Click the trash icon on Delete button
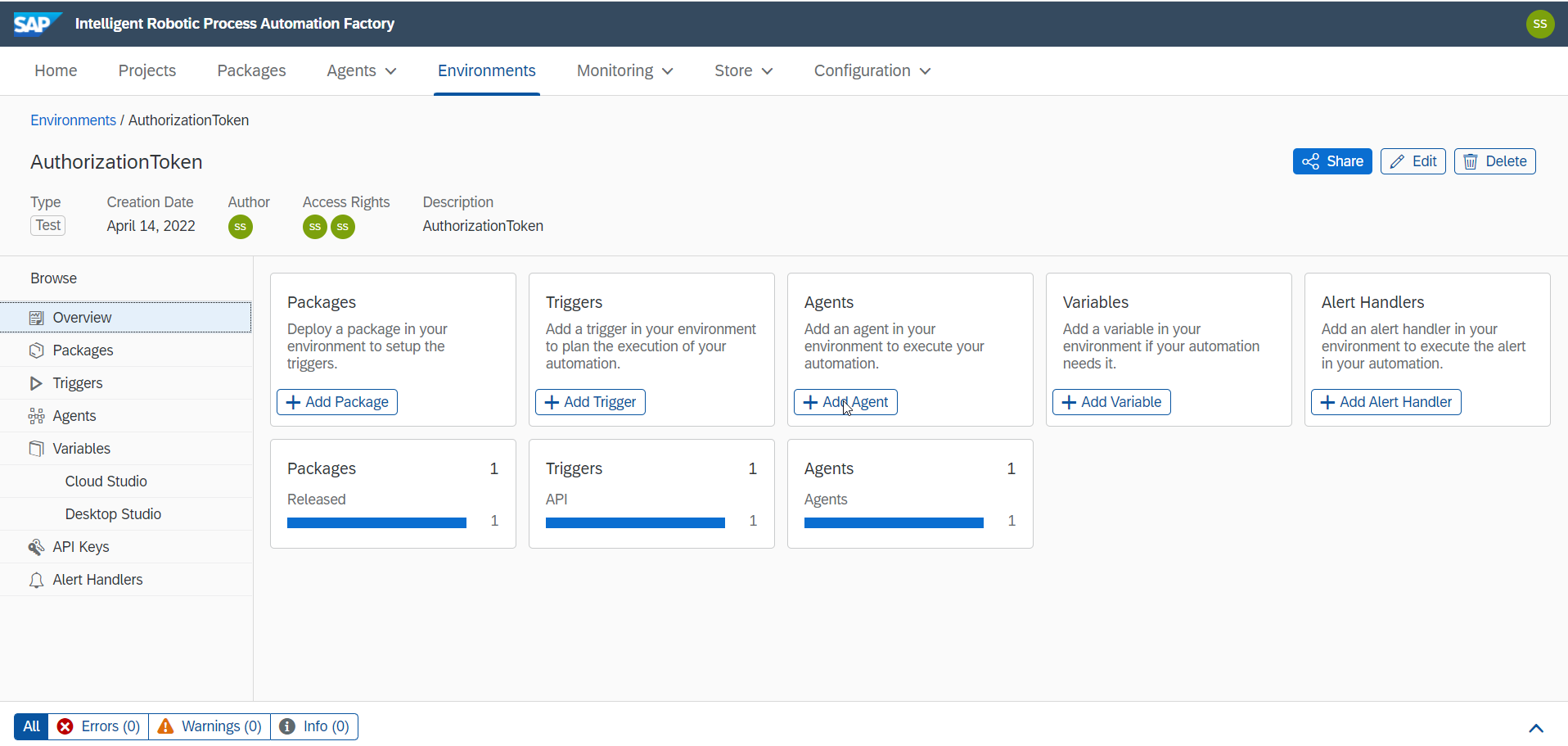1568x746 pixels. [1471, 161]
